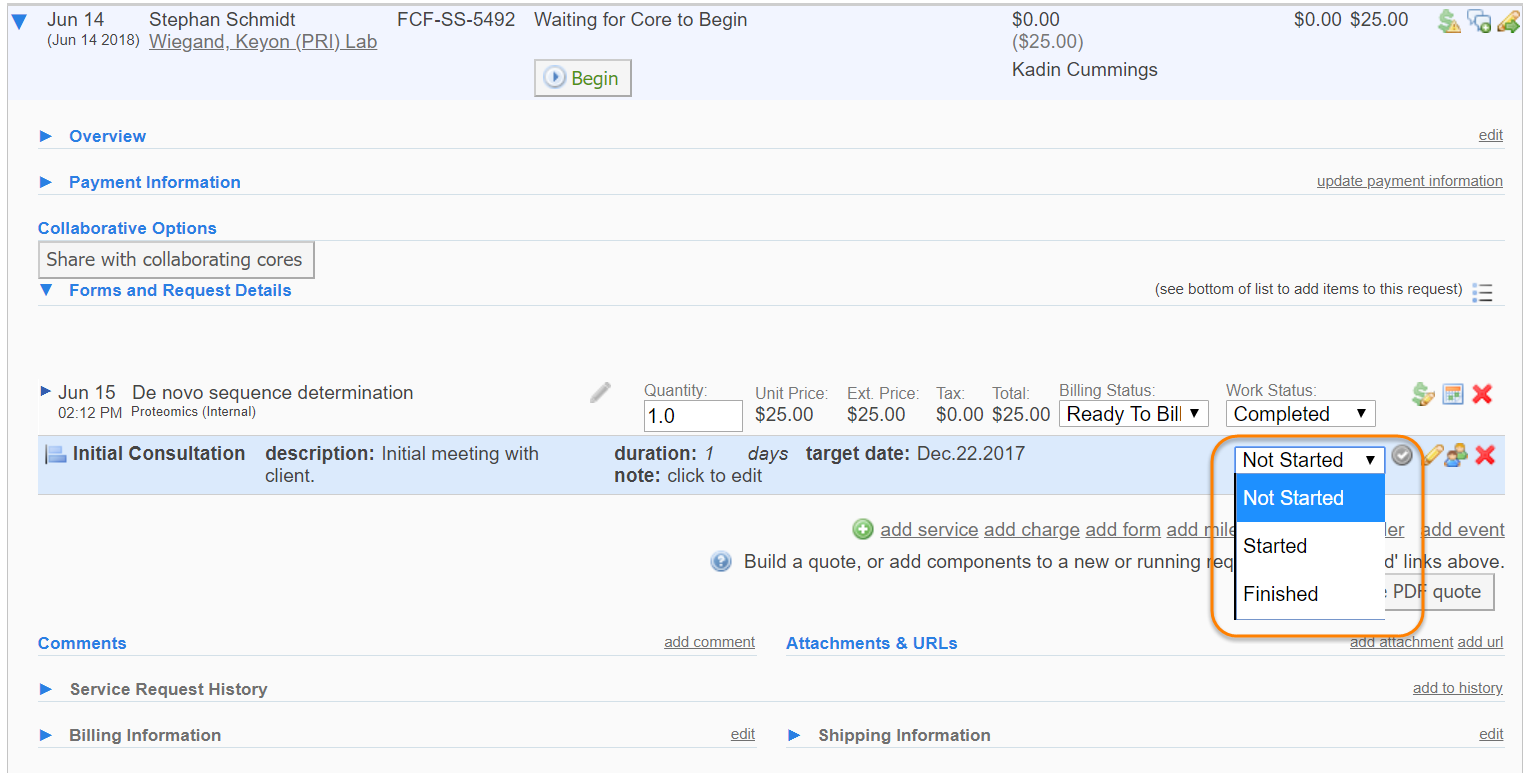Click the pencil with green arrow icon
Screen dimensions: 1532x773
tap(1508, 21)
